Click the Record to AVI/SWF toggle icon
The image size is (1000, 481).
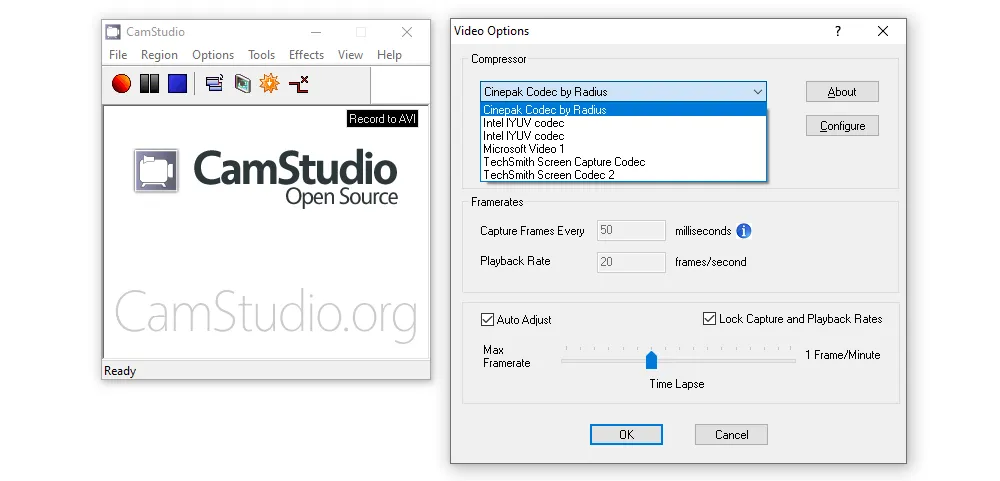click(x=242, y=84)
